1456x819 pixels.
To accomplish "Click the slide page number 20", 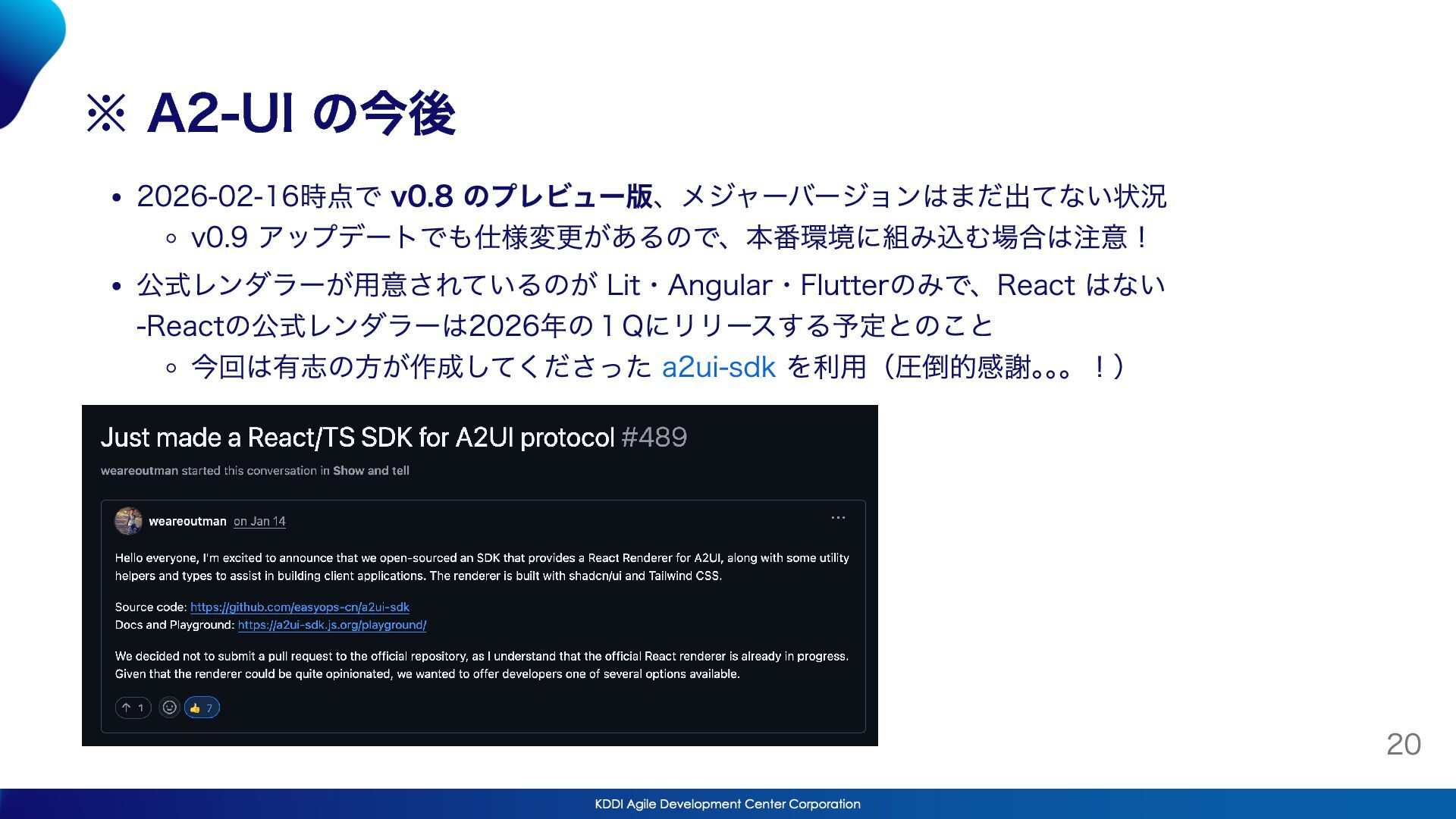I will pos(1403,744).
